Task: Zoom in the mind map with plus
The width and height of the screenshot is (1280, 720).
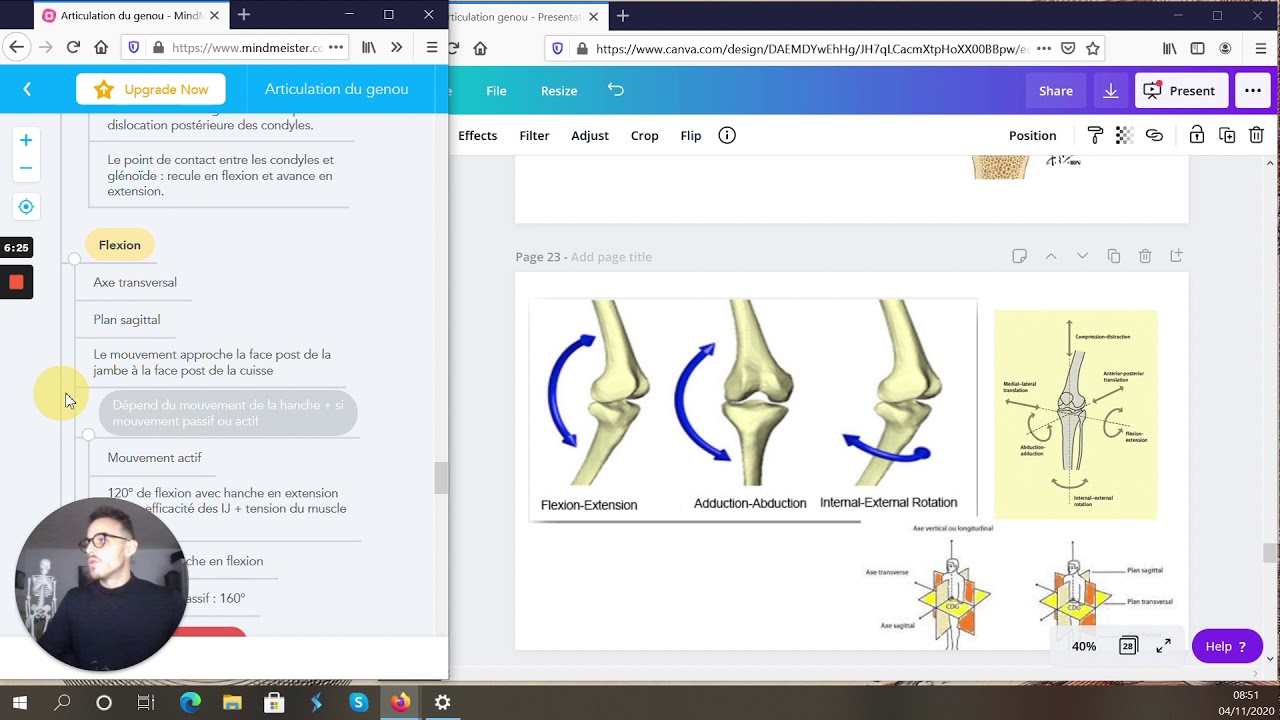Action: pyautogui.click(x=26, y=140)
